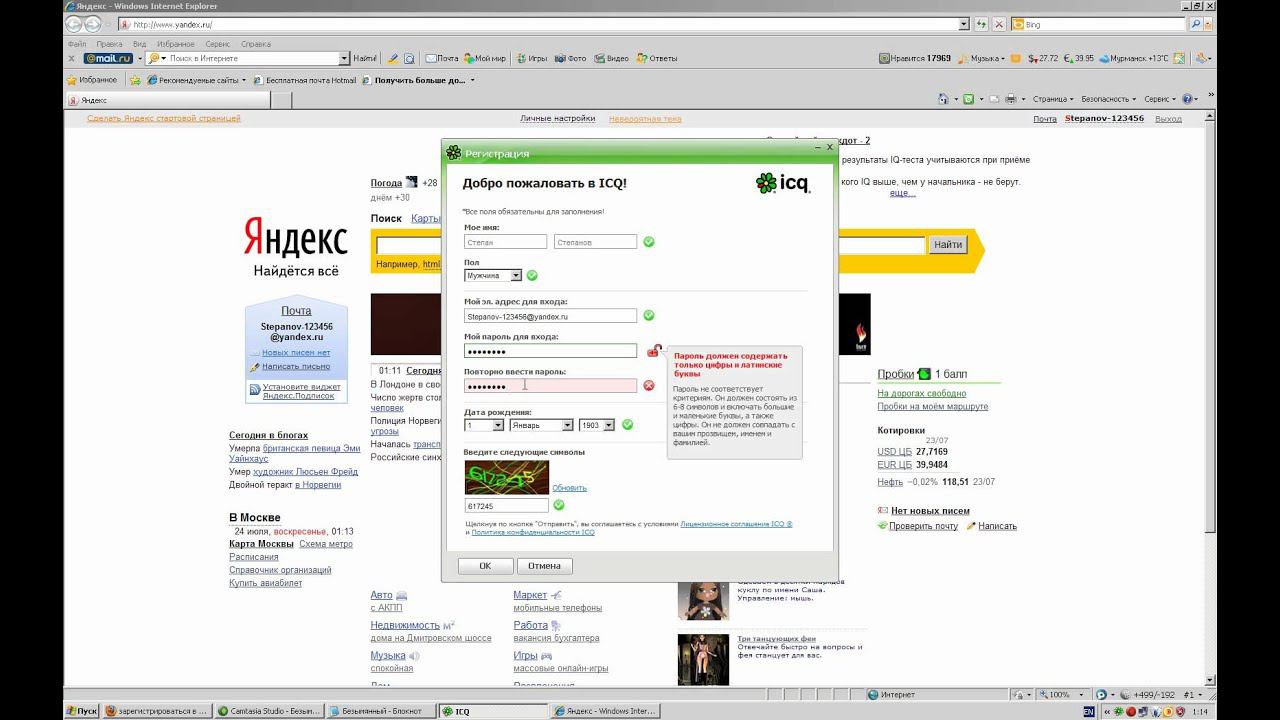Click the Найти! button in Mail.ru toolbar
The image size is (1280, 720).
point(365,58)
